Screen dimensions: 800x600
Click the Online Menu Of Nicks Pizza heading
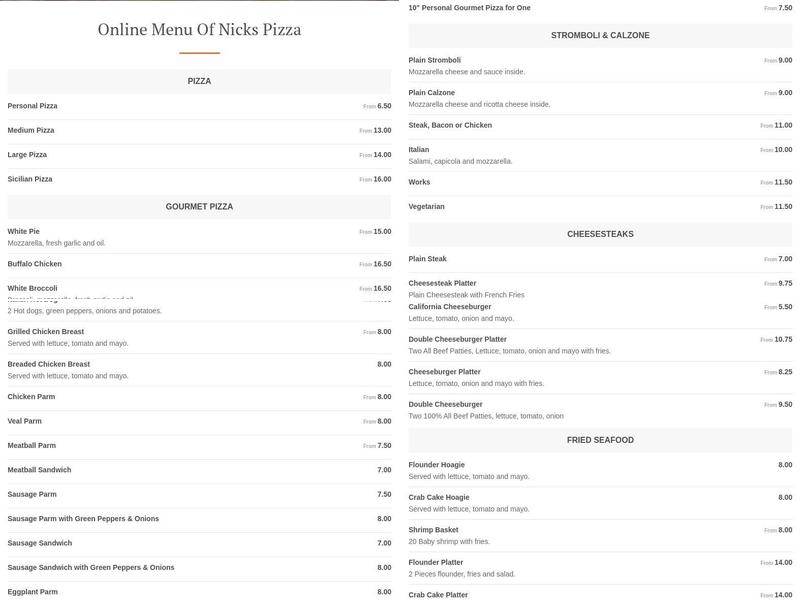coord(199,29)
